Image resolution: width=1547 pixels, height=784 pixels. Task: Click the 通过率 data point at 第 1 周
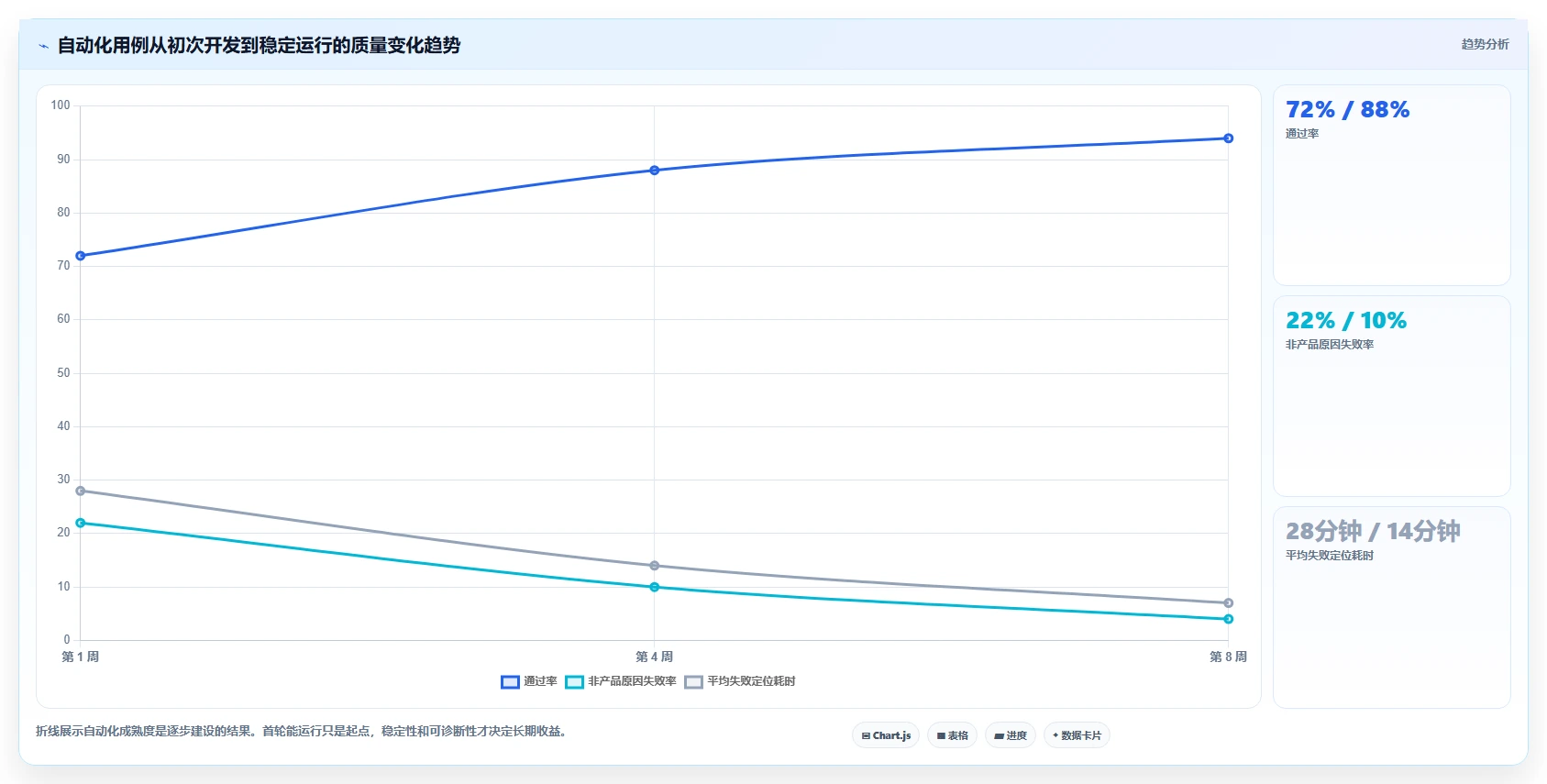click(81, 256)
